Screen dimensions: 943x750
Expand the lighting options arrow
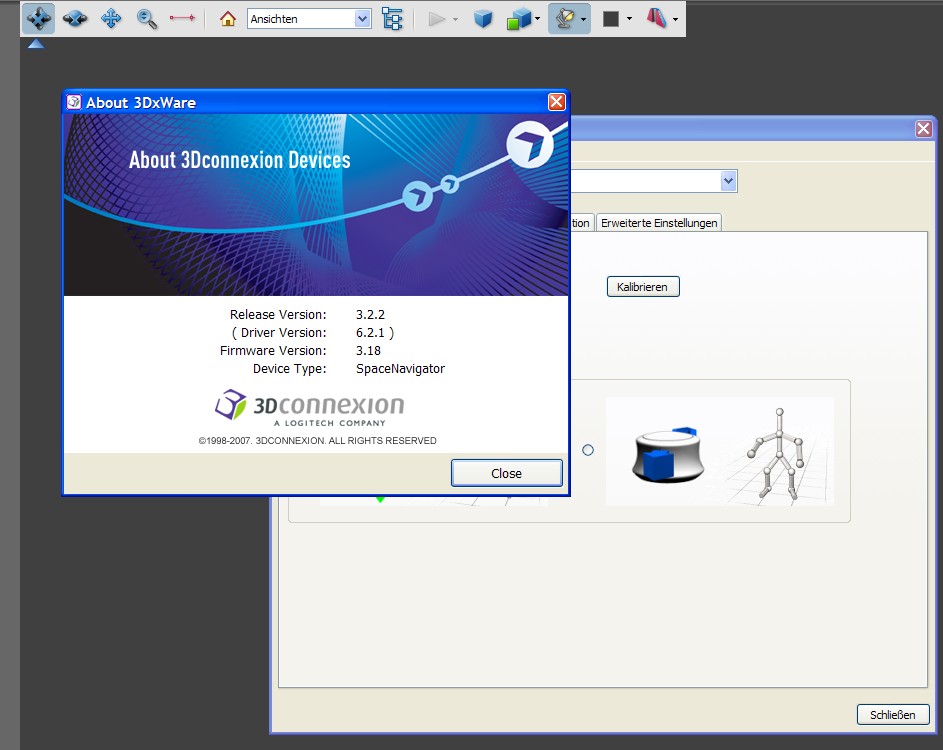(x=583, y=19)
